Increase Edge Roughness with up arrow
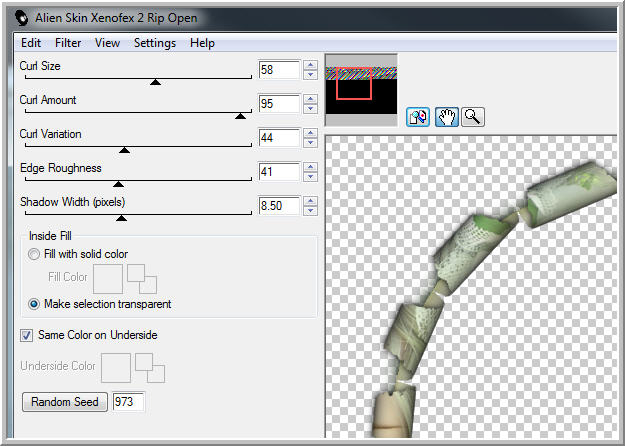 pyautogui.click(x=310, y=167)
